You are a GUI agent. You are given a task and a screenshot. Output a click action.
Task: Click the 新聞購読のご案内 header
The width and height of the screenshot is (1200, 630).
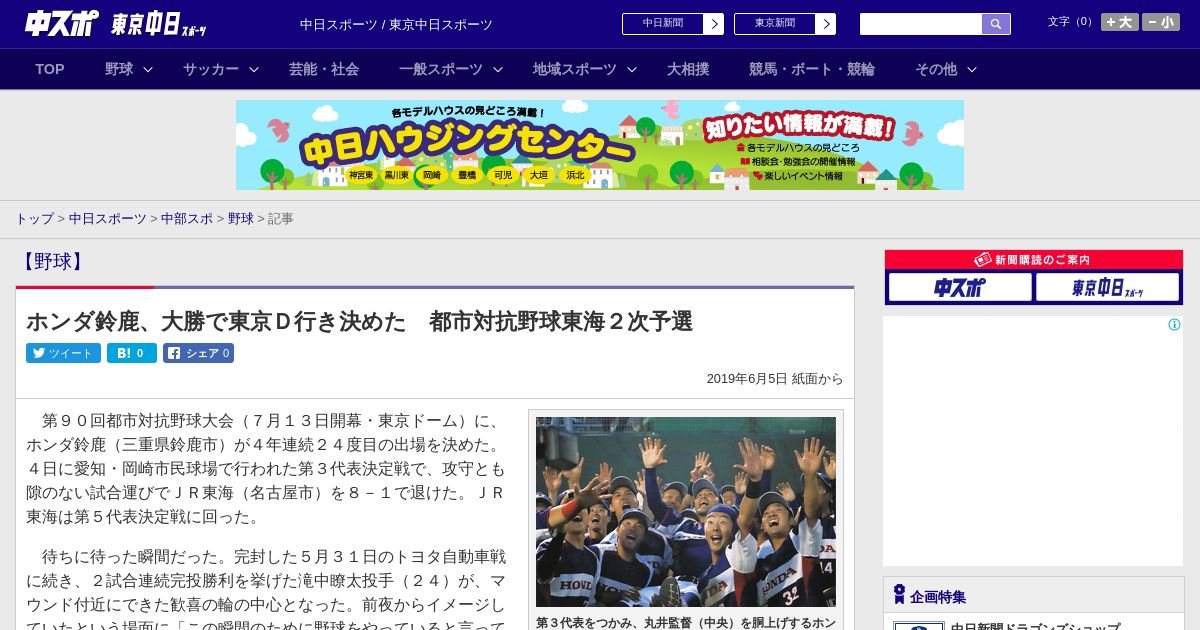point(1034,259)
